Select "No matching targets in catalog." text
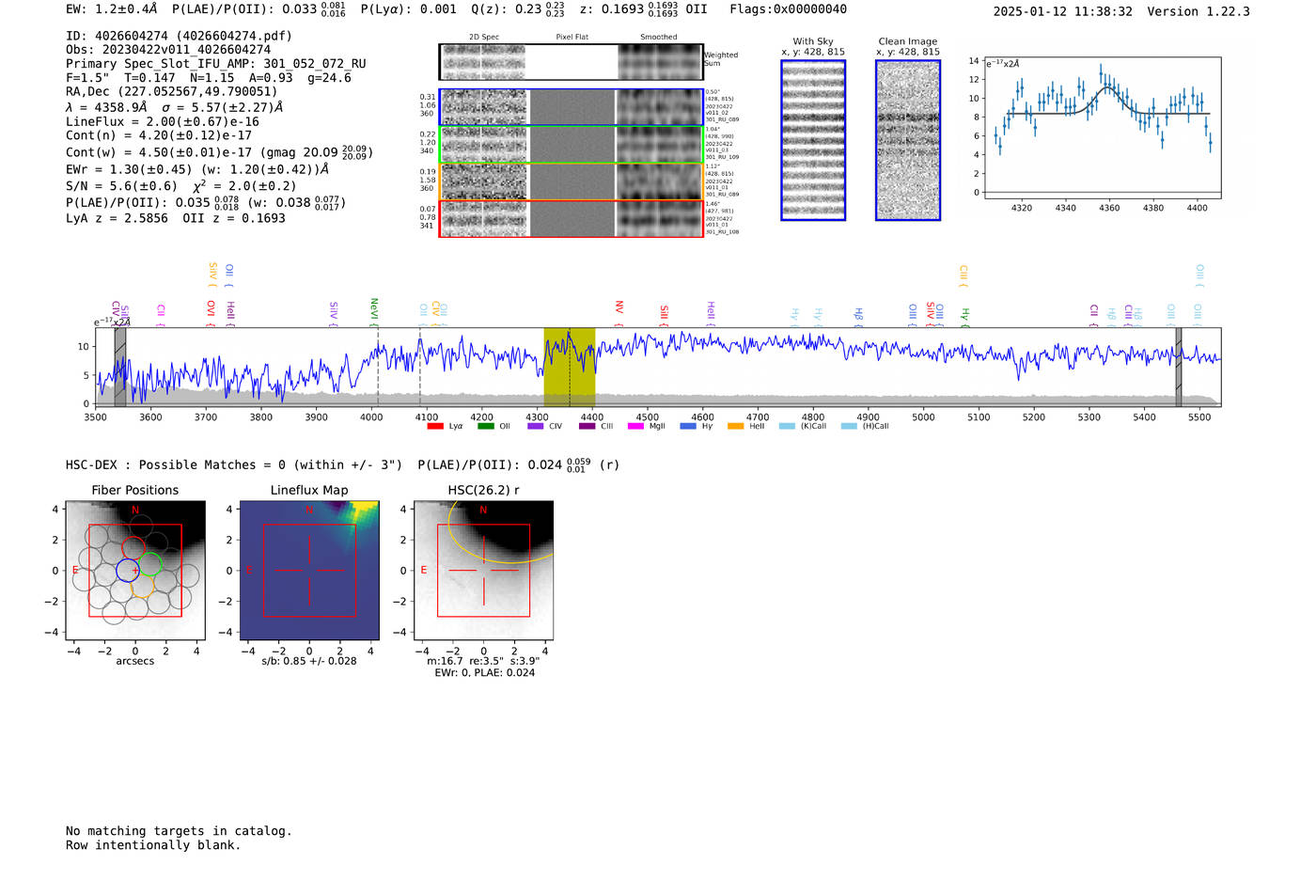1316x896 pixels. [179, 831]
